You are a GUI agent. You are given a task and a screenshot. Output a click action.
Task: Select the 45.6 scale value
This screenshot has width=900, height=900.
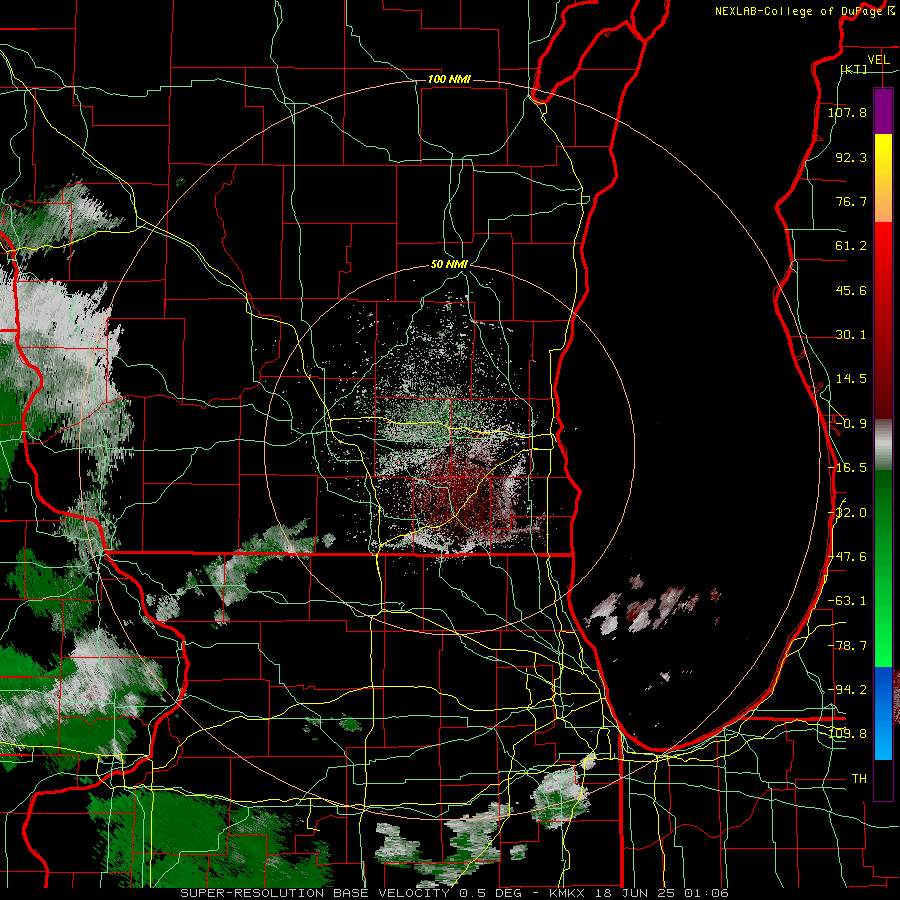click(x=851, y=290)
